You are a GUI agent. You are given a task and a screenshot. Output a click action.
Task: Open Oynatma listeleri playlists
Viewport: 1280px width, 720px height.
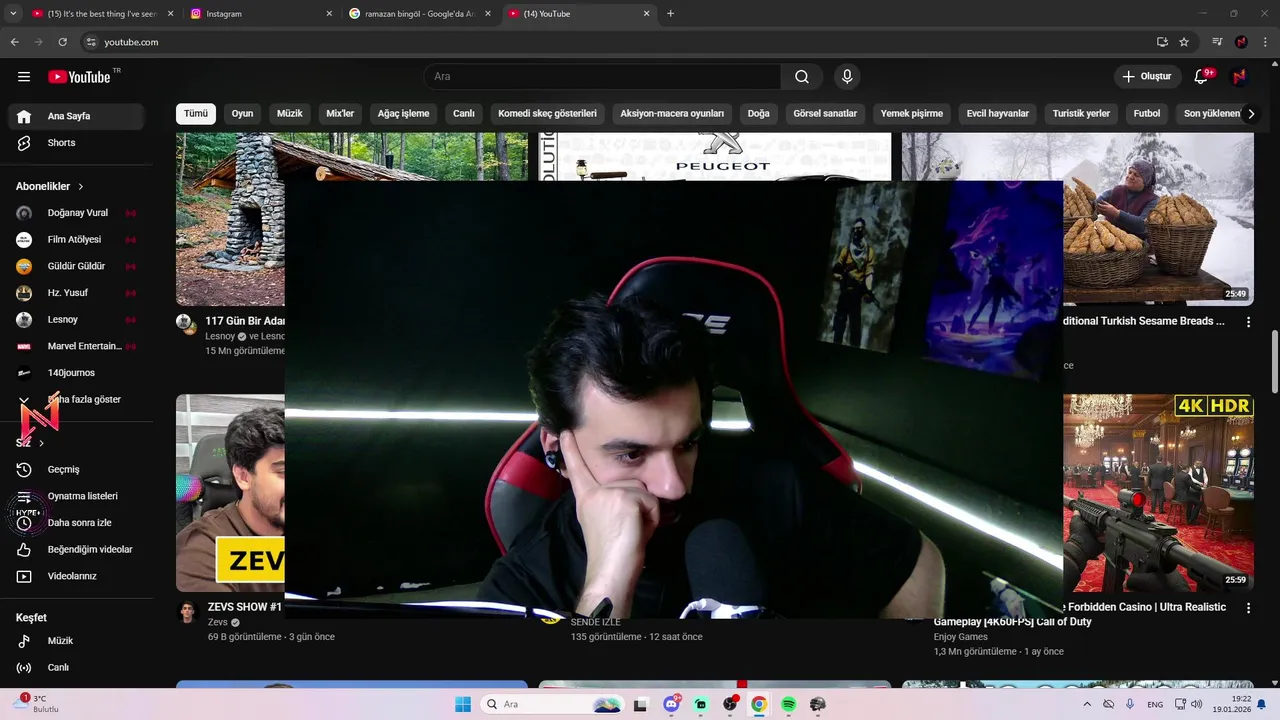(x=76, y=496)
